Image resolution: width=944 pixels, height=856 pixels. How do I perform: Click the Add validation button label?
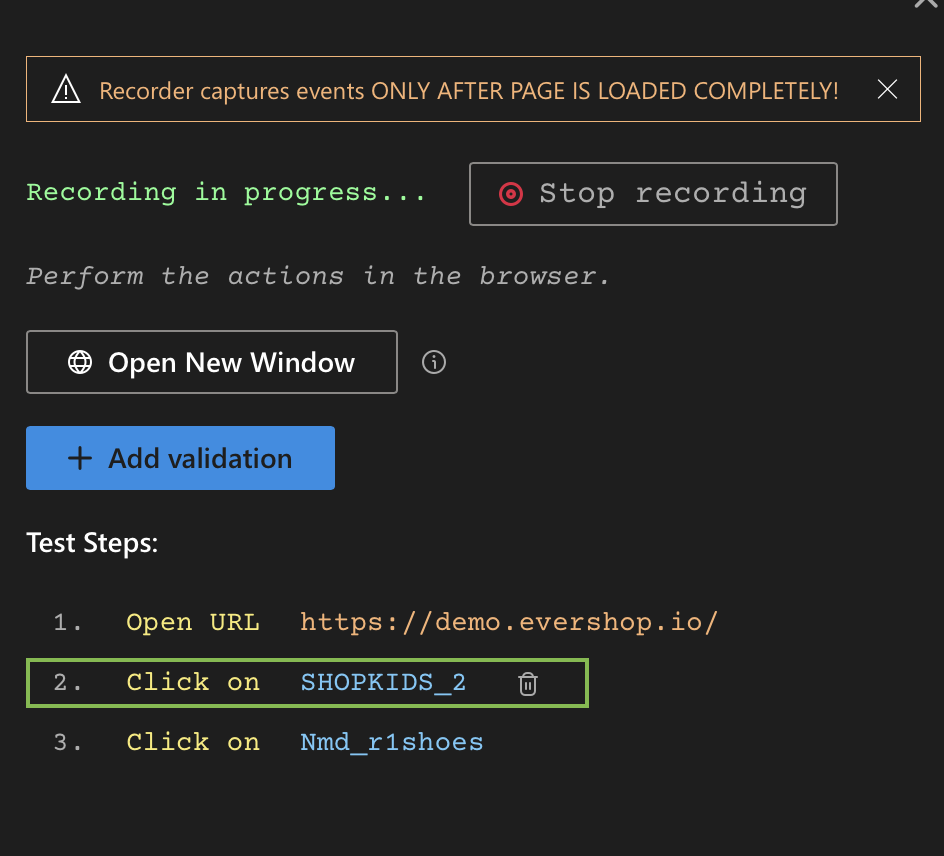[x=200, y=458]
